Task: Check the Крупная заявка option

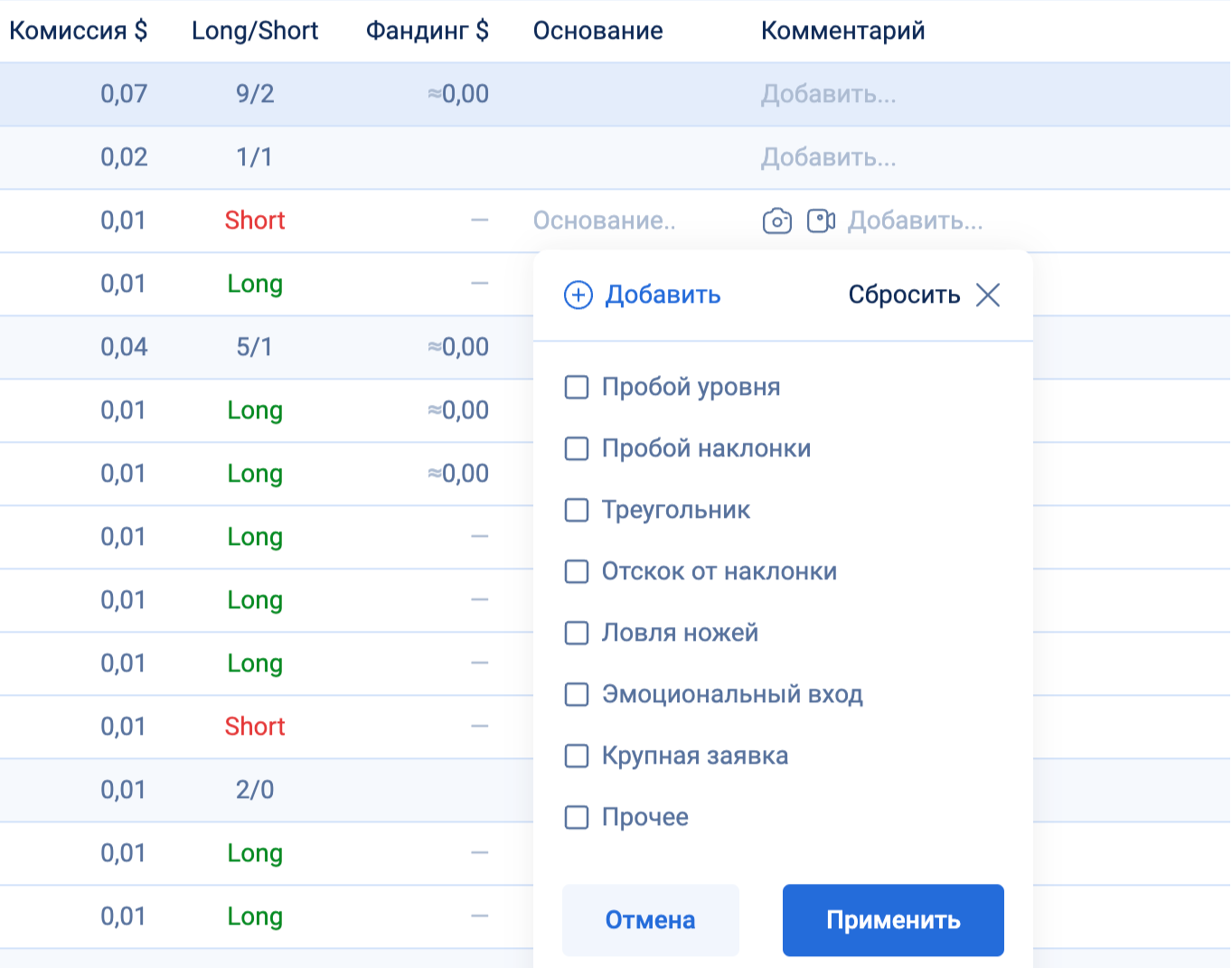Action: coord(577,756)
